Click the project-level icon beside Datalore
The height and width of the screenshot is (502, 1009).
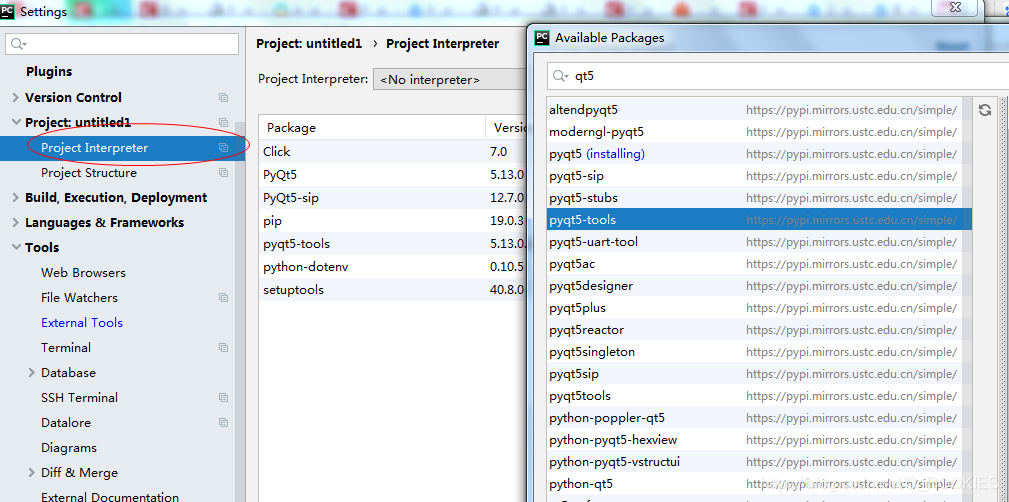(x=223, y=423)
